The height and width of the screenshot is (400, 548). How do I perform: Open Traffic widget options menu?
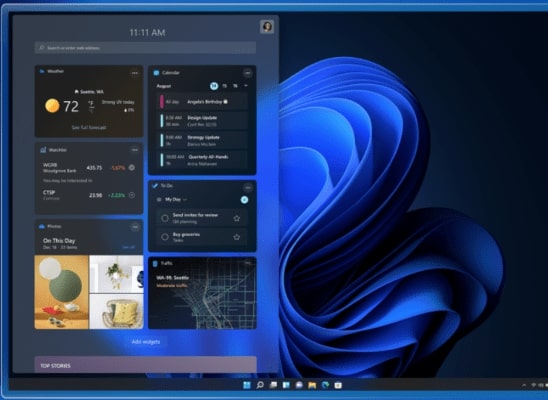pos(248,263)
